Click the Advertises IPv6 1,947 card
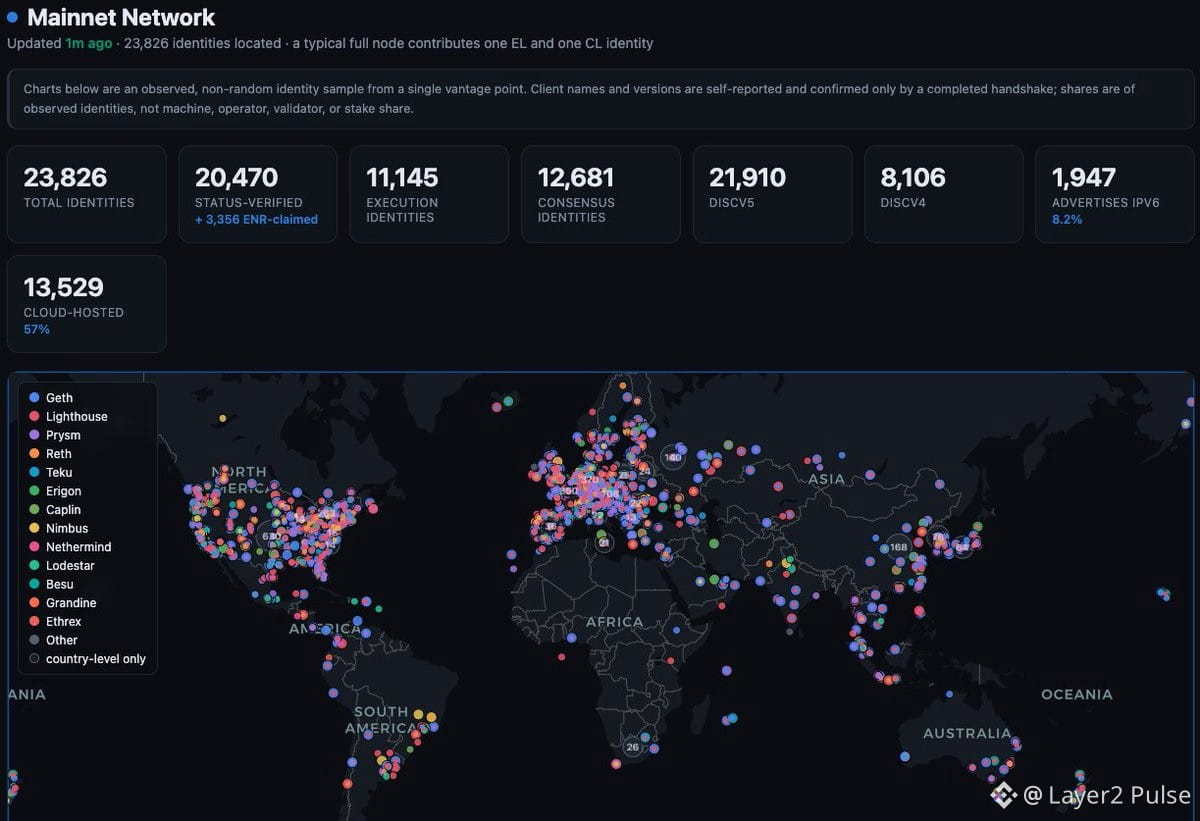Screen dimensions: 1200x821 [1115, 194]
